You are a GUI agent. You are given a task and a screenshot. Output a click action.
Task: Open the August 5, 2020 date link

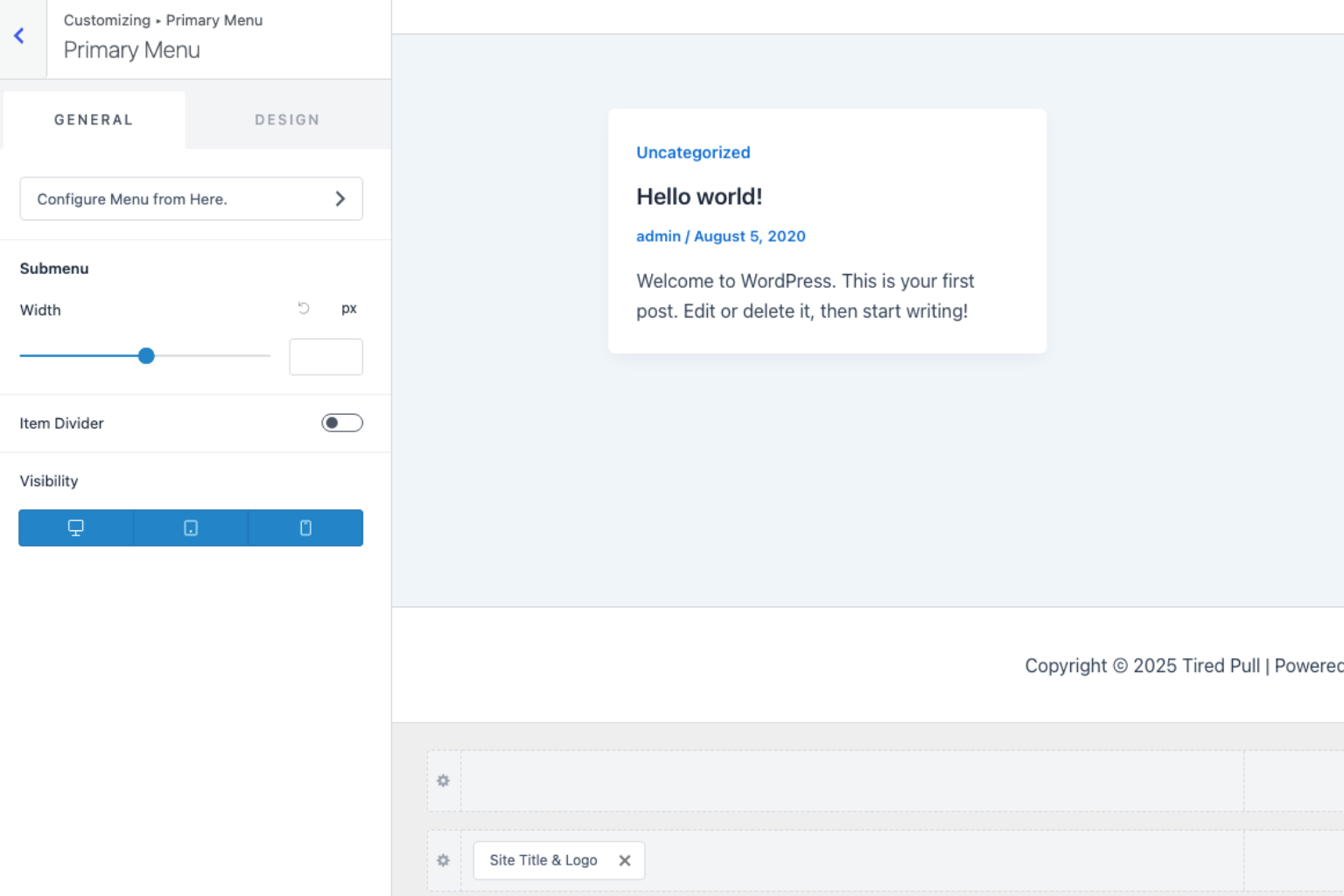(x=749, y=236)
